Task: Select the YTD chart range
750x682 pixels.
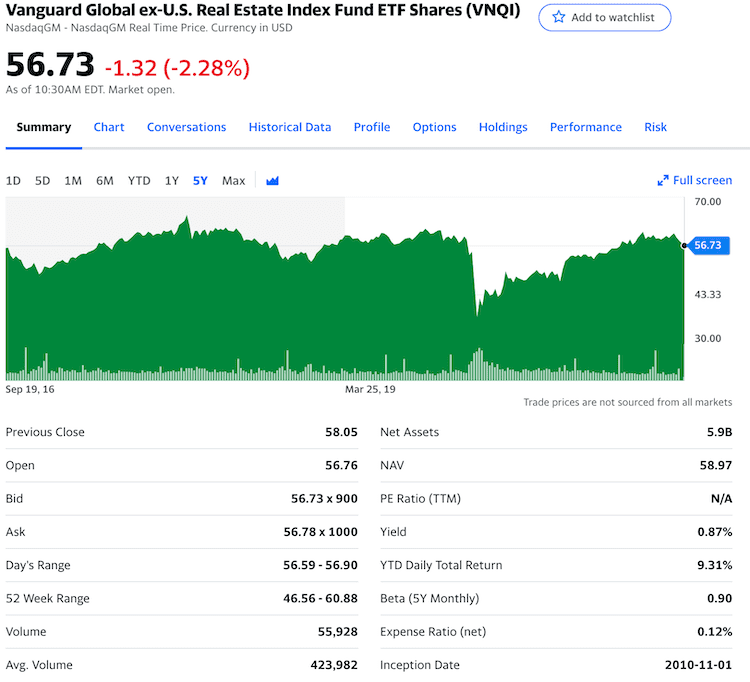Action: tap(139, 181)
